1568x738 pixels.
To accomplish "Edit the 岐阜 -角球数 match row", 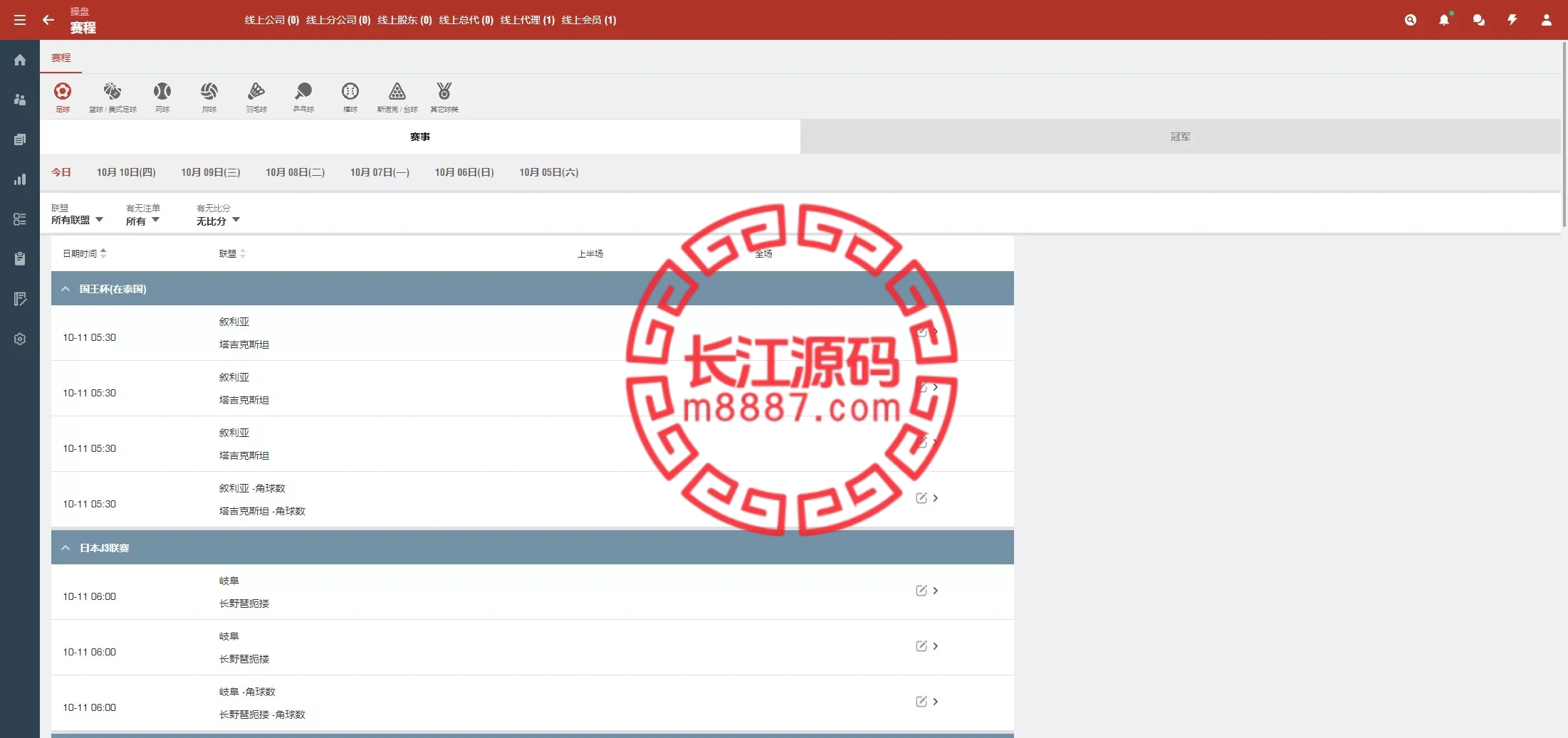I will (921, 702).
